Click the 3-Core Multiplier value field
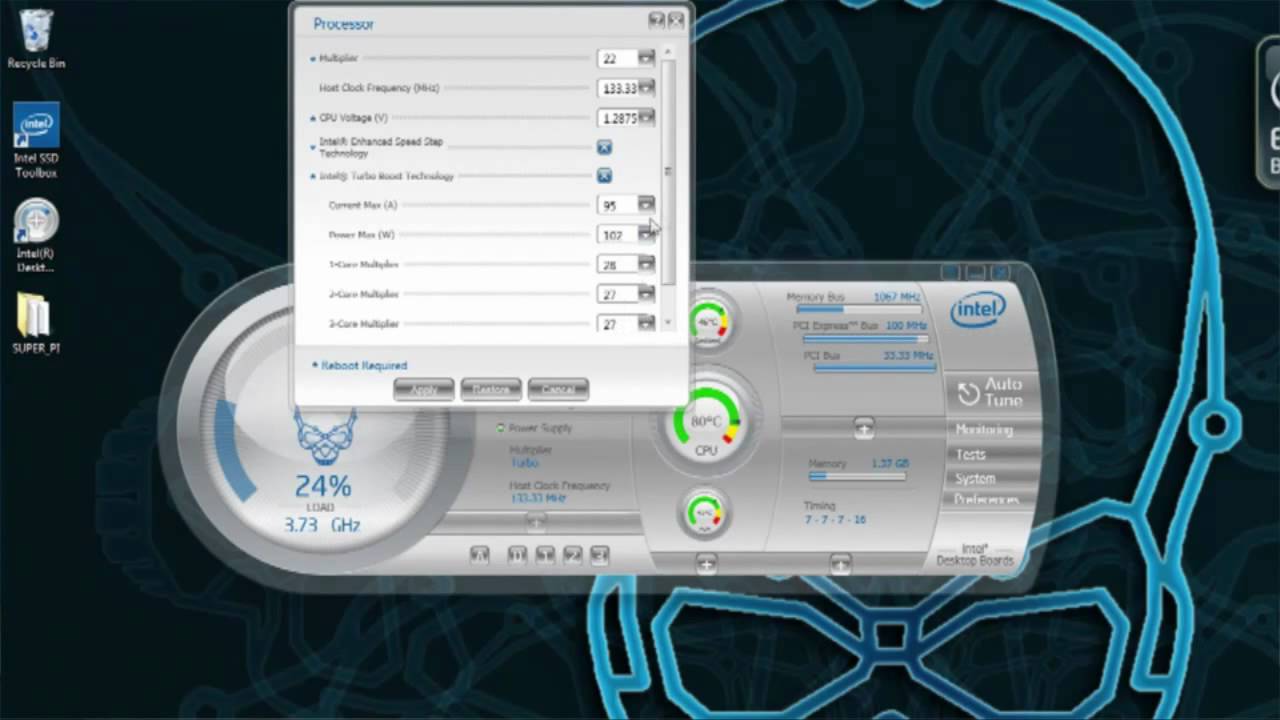The height and width of the screenshot is (720, 1280). 617,324
